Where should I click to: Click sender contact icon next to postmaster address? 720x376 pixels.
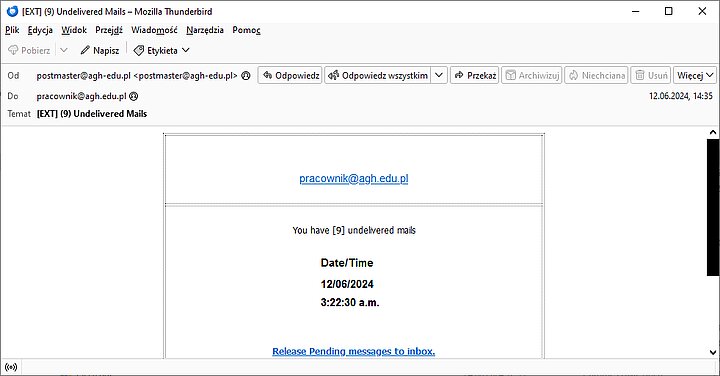point(246,76)
